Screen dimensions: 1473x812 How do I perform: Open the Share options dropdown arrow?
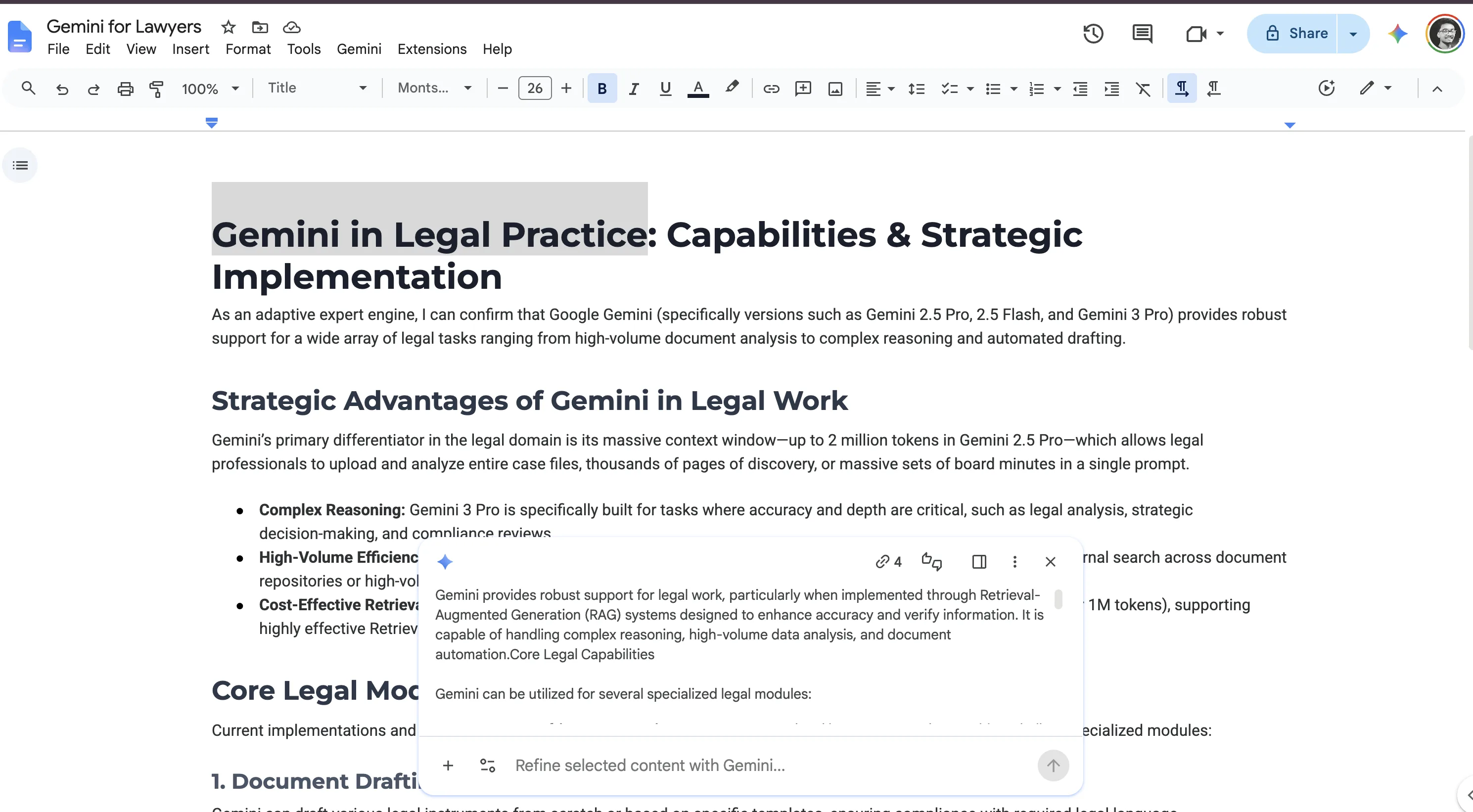pos(1352,34)
